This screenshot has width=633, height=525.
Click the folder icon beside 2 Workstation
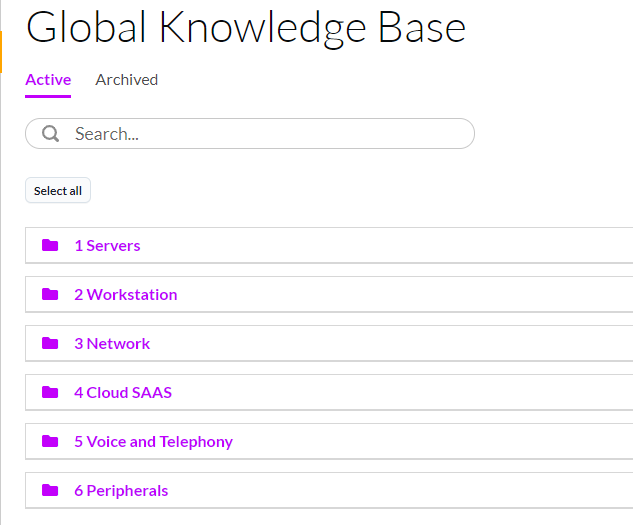coord(50,294)
